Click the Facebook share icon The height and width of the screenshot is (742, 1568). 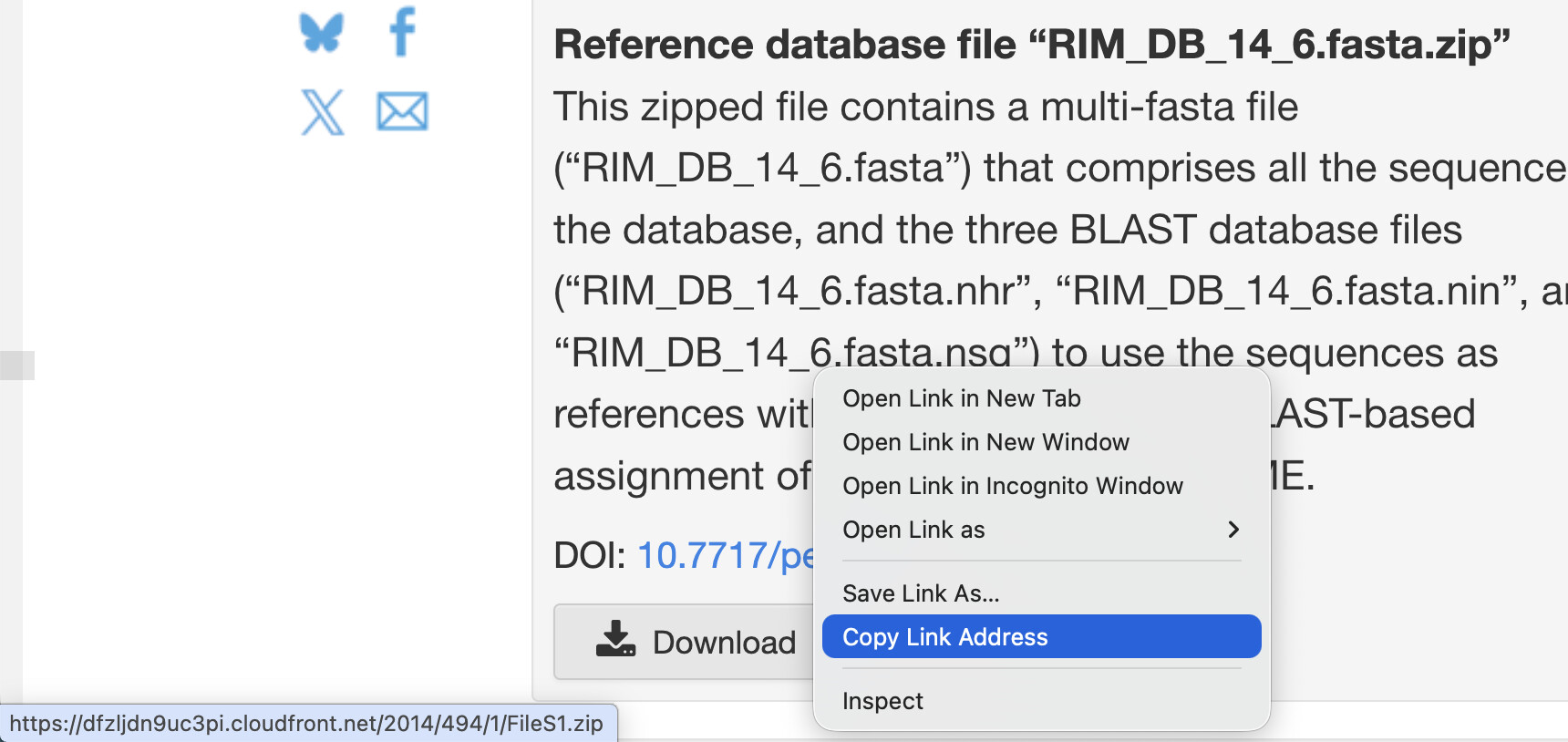402,32
